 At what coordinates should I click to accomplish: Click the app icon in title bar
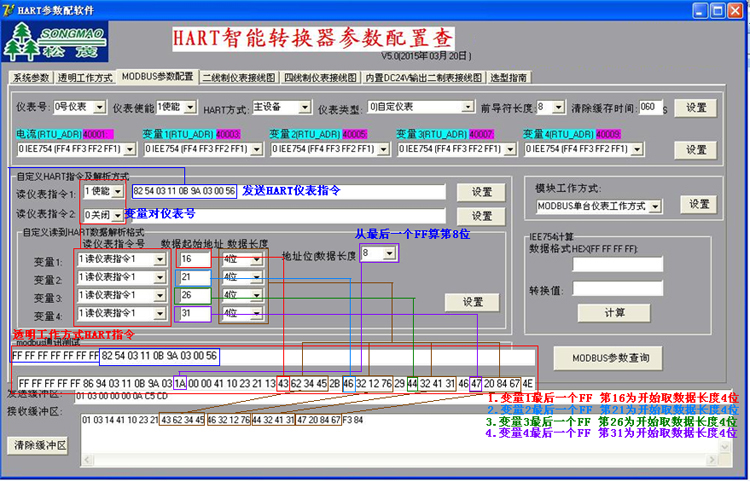point(8,10)
